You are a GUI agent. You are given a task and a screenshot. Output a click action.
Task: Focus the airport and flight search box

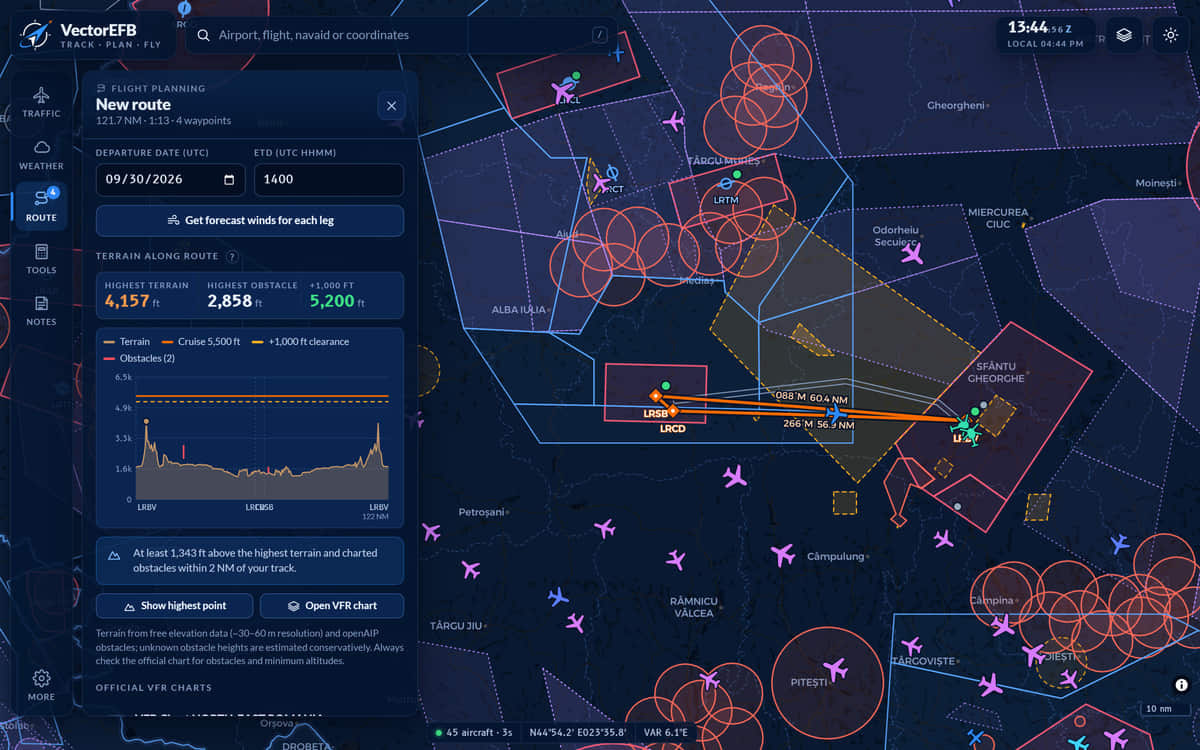tap(400, 35)
